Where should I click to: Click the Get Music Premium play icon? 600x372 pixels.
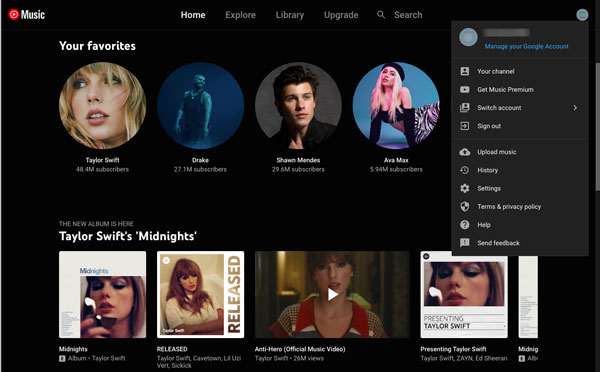click(465, 90)
